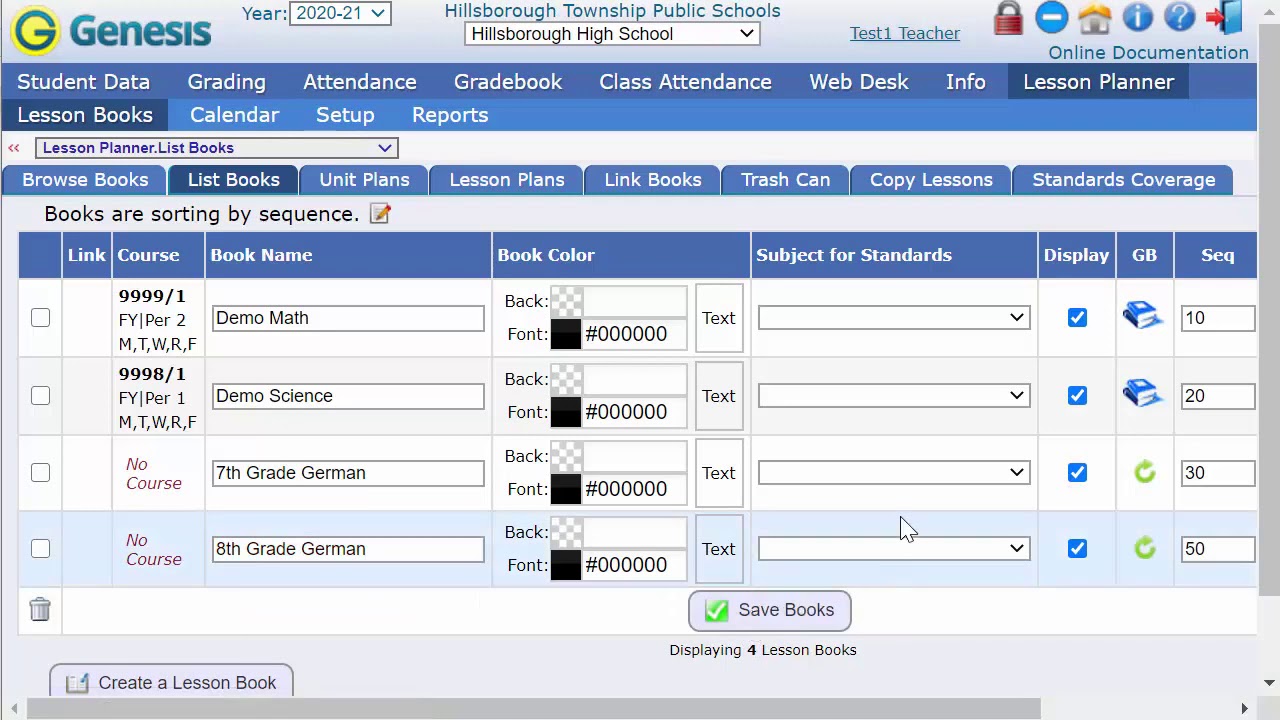Click the red padlock icon in header

click(x=1008, y=17)
